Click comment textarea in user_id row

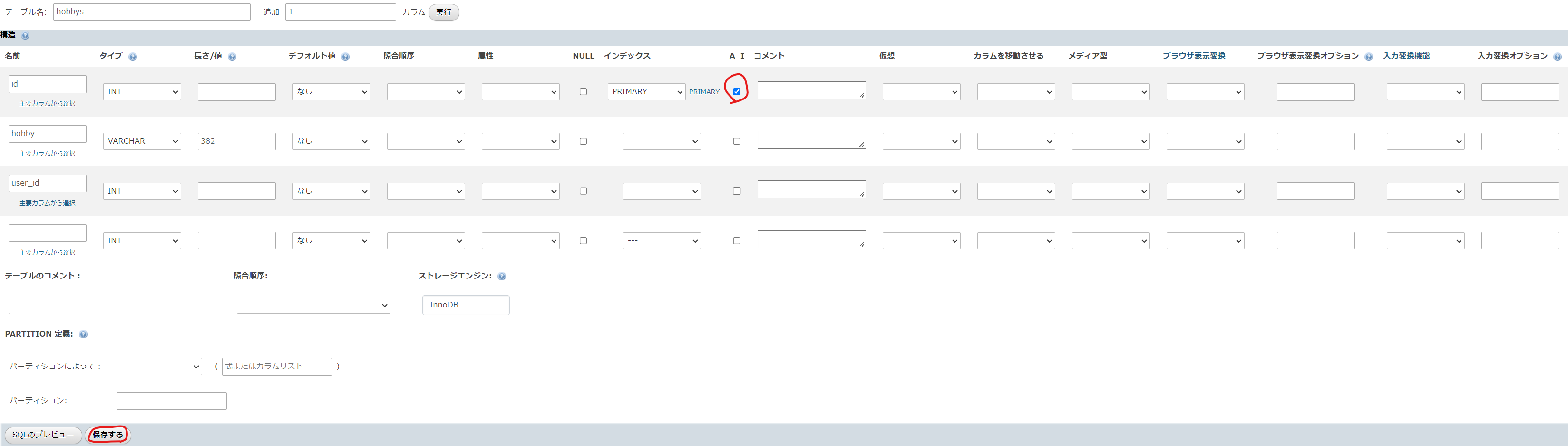tap(811, 189)
